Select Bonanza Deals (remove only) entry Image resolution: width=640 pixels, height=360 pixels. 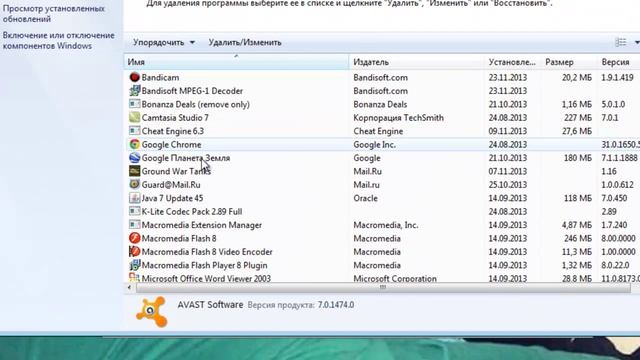196,104
